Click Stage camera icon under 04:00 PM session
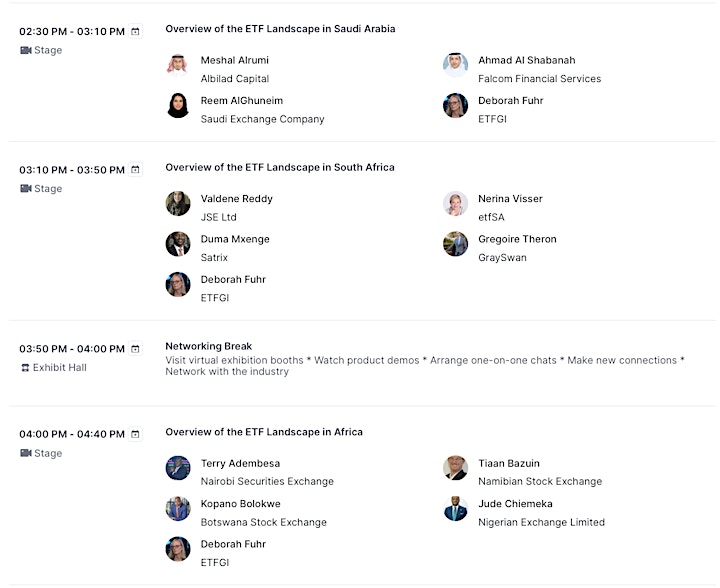Screen dimensions: 720x588 pyautogui.click(x=26, y=453)
